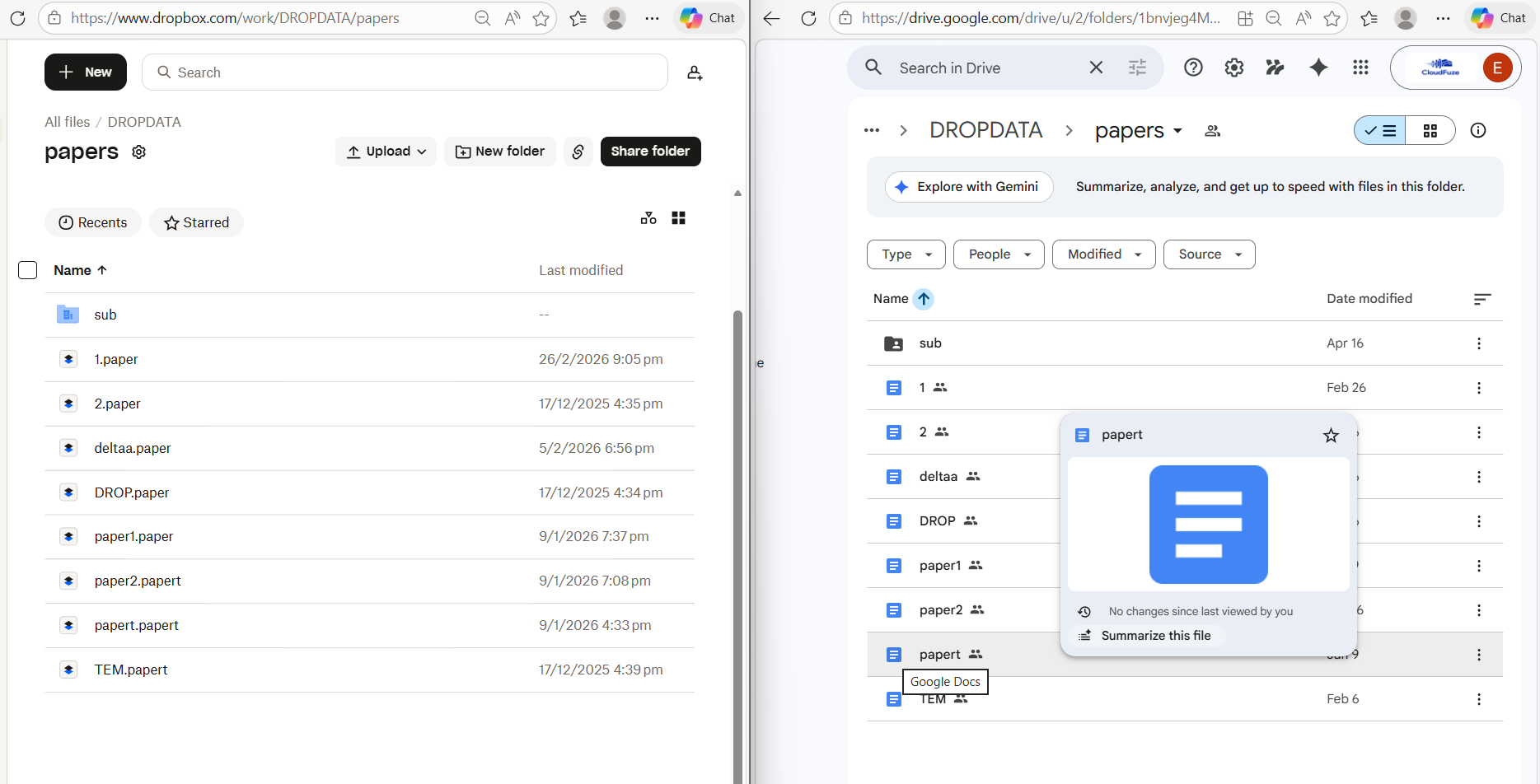
Task: Select the Starred filter in Dropbox
Action: pyautogui.click(x=197, y=222)
